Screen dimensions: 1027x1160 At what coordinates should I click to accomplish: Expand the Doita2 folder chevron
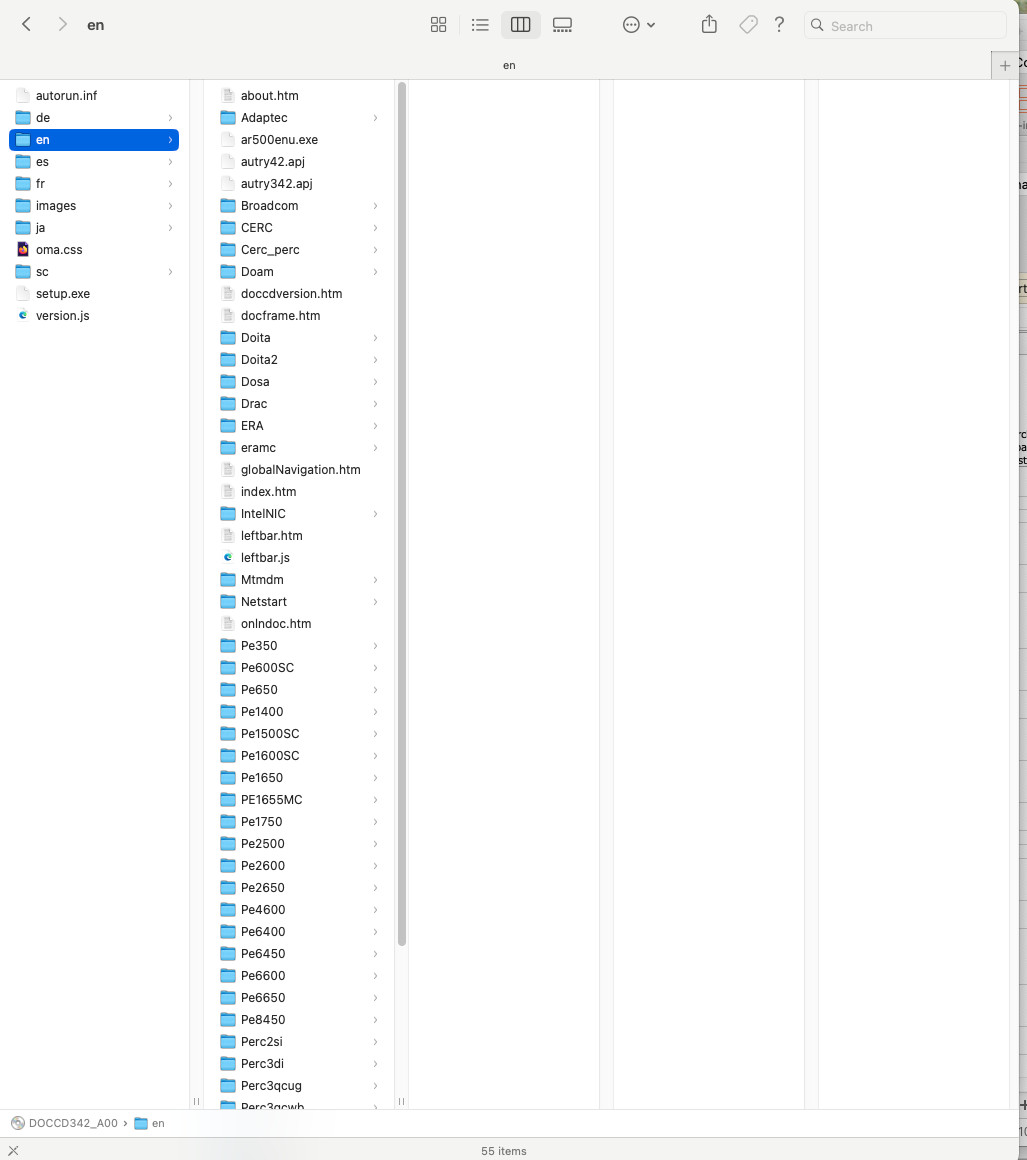point(375,360)
